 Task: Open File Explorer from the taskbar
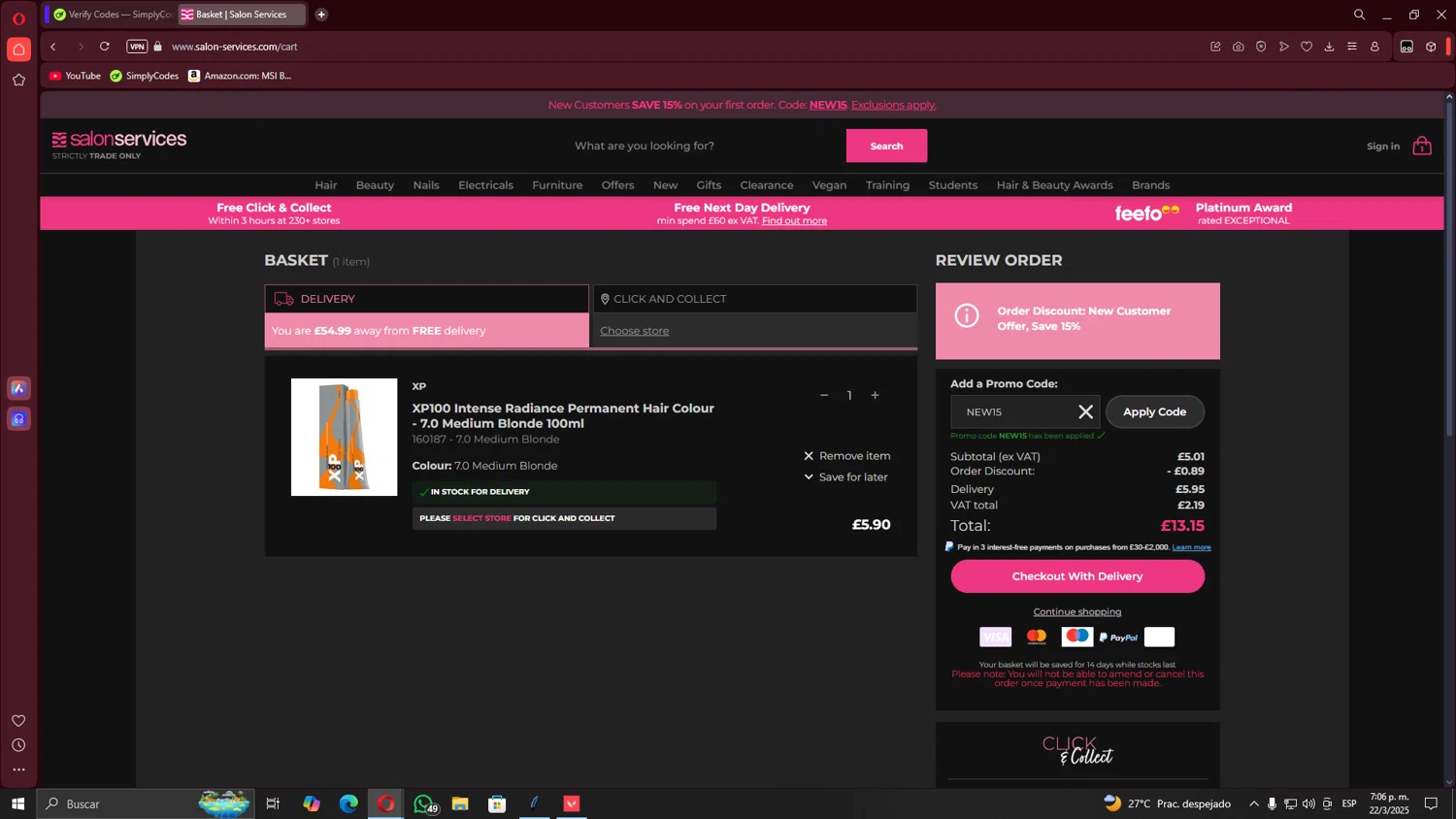click(x=460, y=803)
